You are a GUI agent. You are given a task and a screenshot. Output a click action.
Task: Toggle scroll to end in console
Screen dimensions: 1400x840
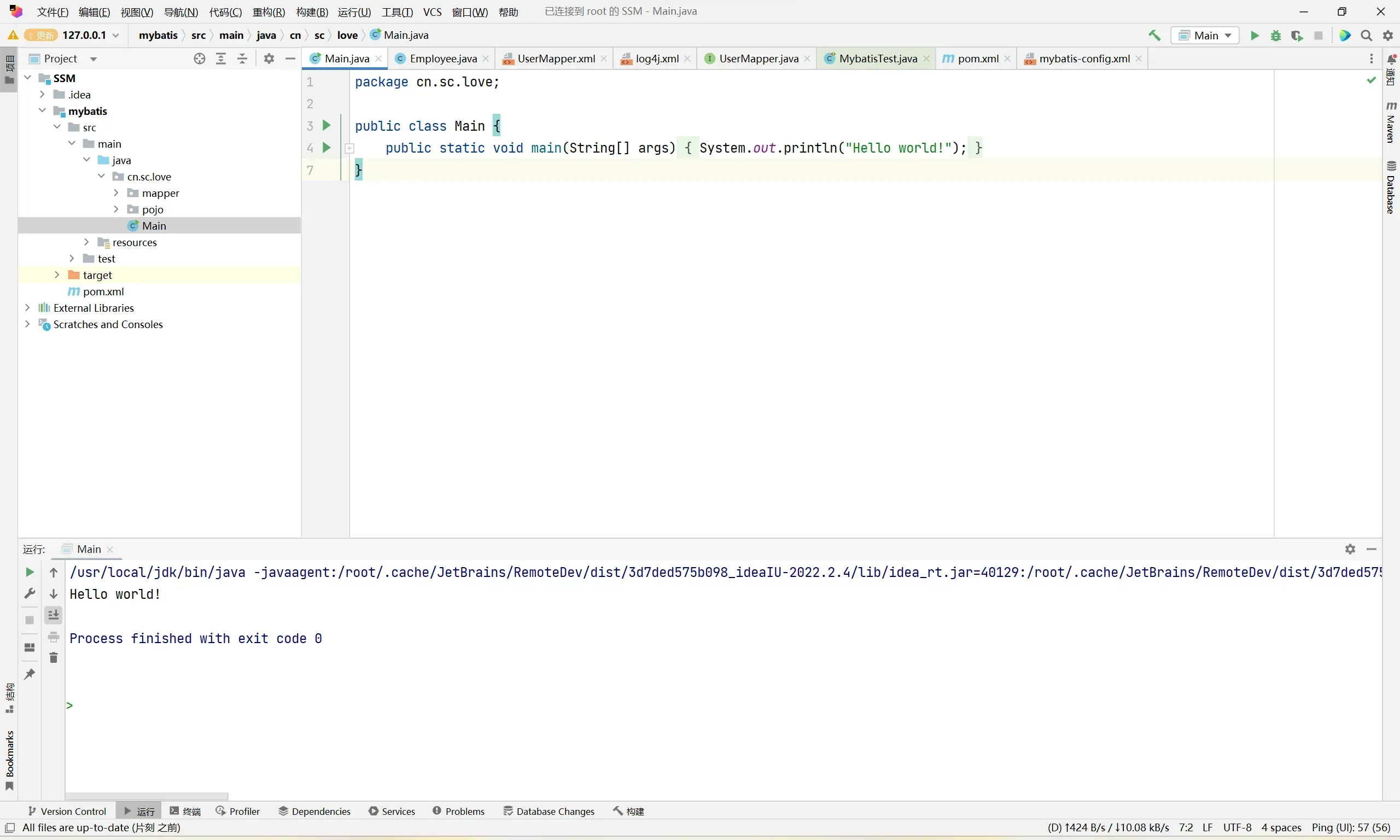coord(54,615)
